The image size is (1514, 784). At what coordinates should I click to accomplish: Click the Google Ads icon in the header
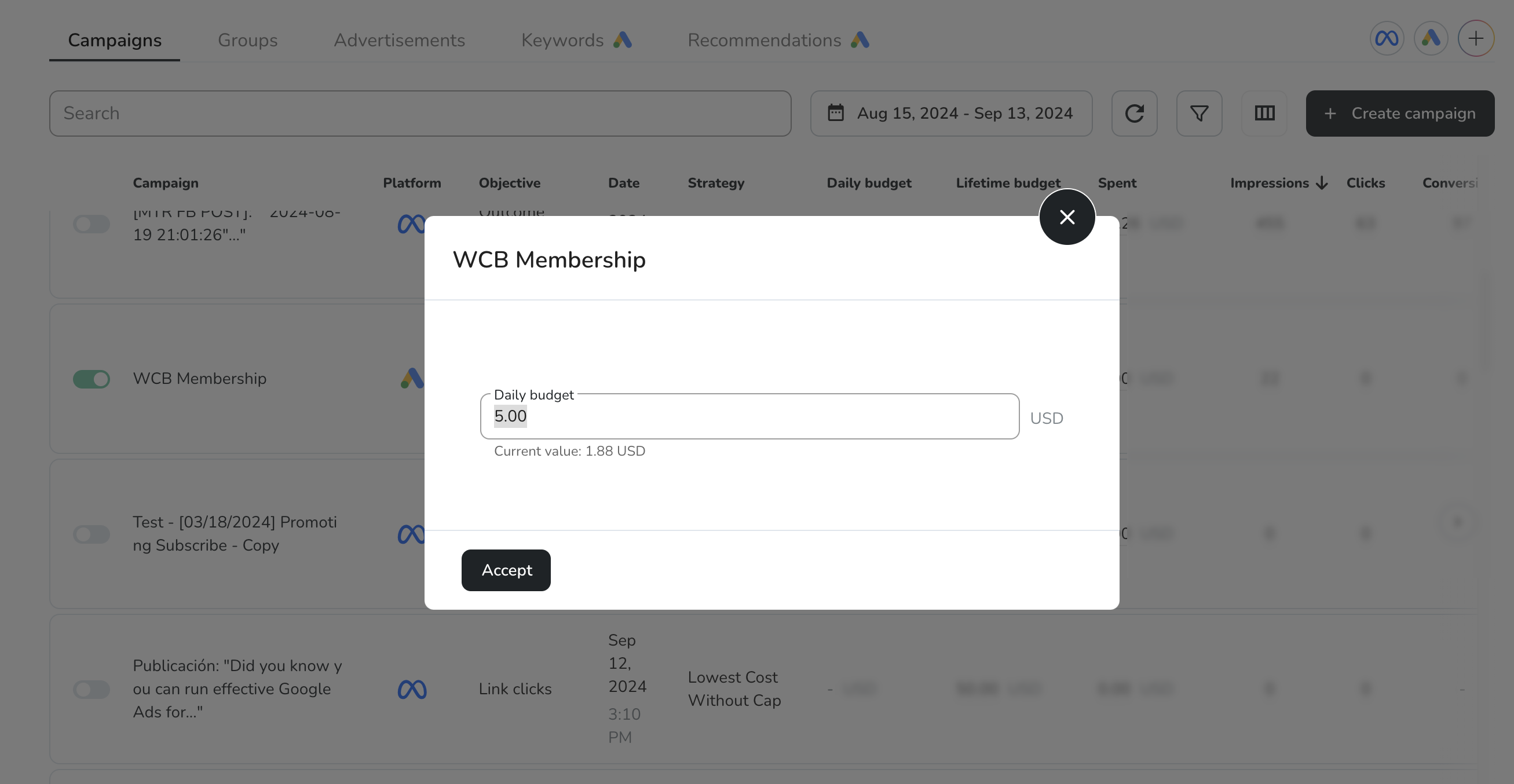(1431, 38)
